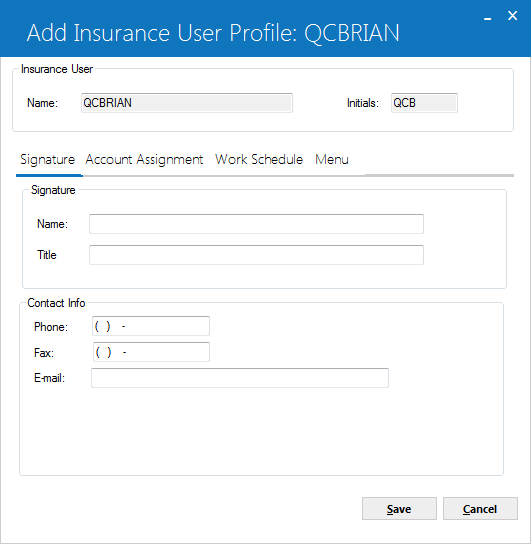531x544 pixels.
Task: Cancel adding the user profile
Action: tap(480, 509)
